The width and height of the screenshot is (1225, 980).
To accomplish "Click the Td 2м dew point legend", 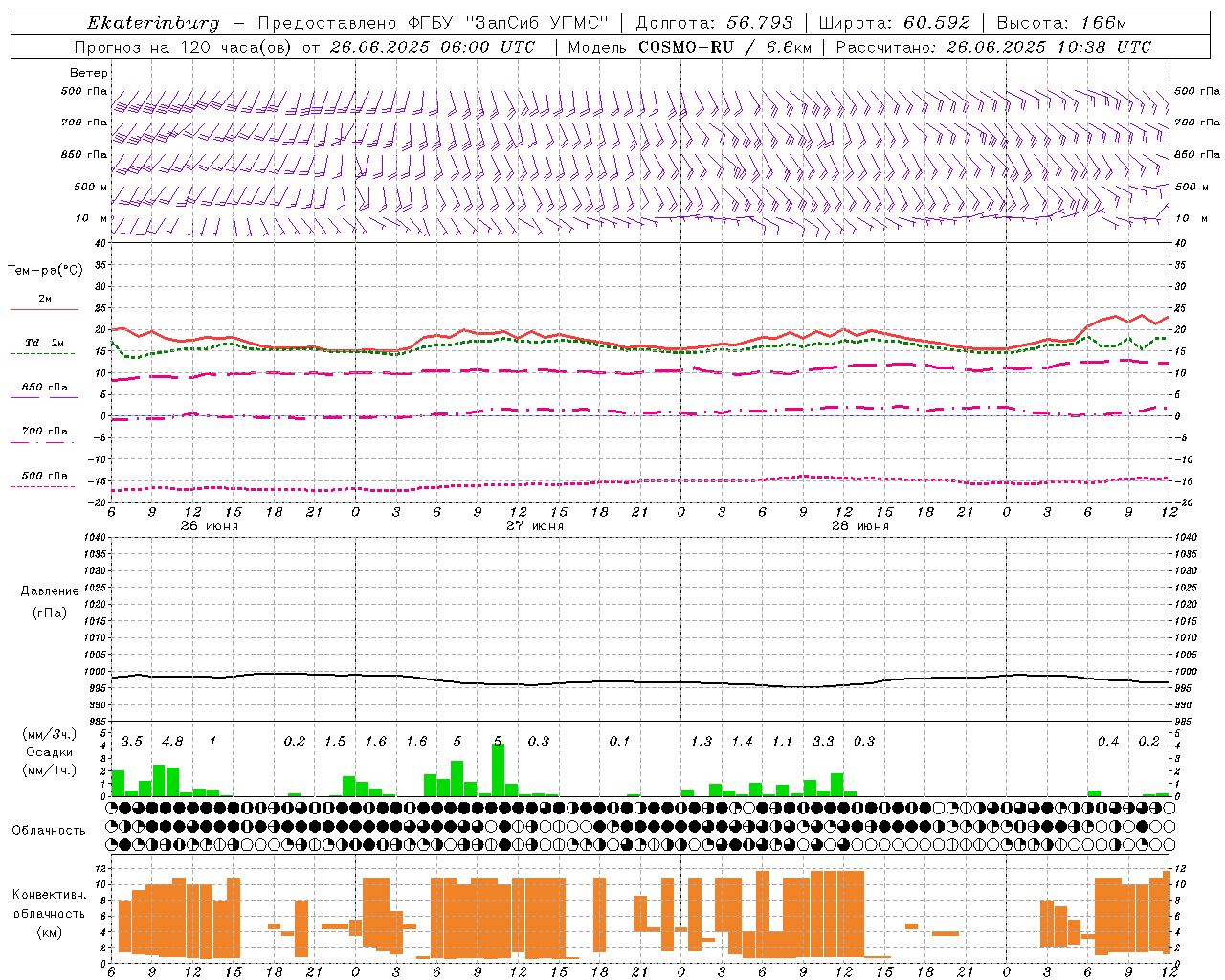I will [x=44, y=343].
